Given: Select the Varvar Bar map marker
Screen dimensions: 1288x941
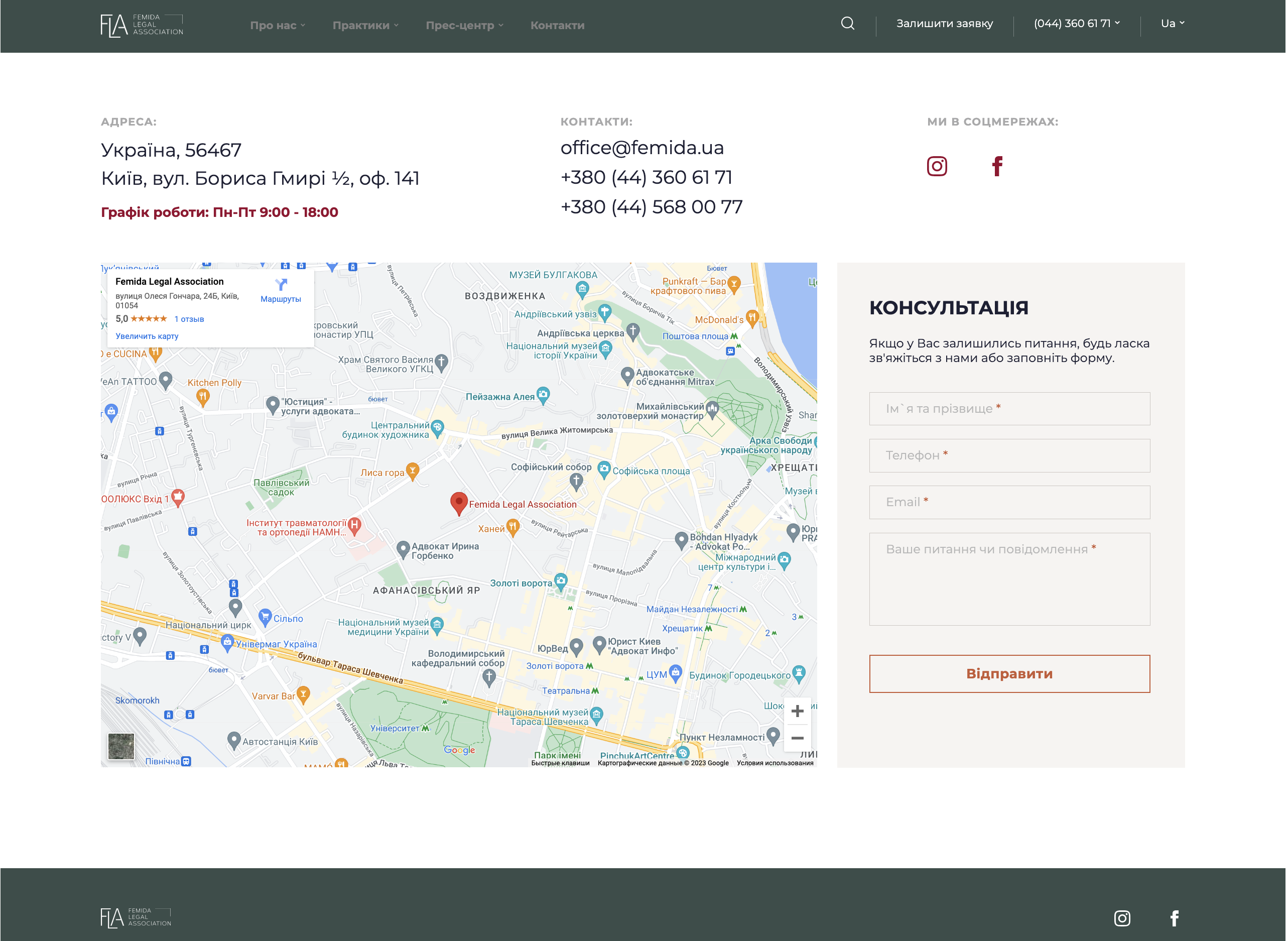Looking at the screenshot, I should click(x=304, y=695).
